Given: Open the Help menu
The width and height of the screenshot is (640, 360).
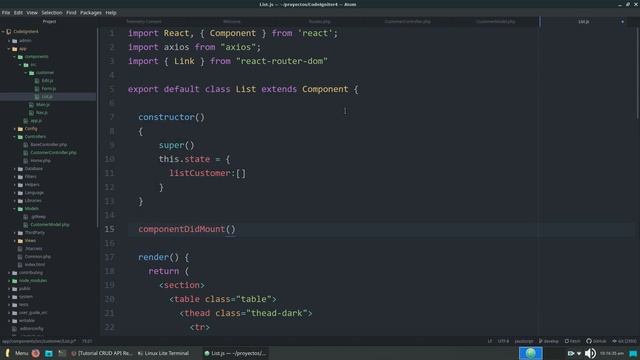Looking at the screenshot, I should pyautogui.click(x=111, y=13).
